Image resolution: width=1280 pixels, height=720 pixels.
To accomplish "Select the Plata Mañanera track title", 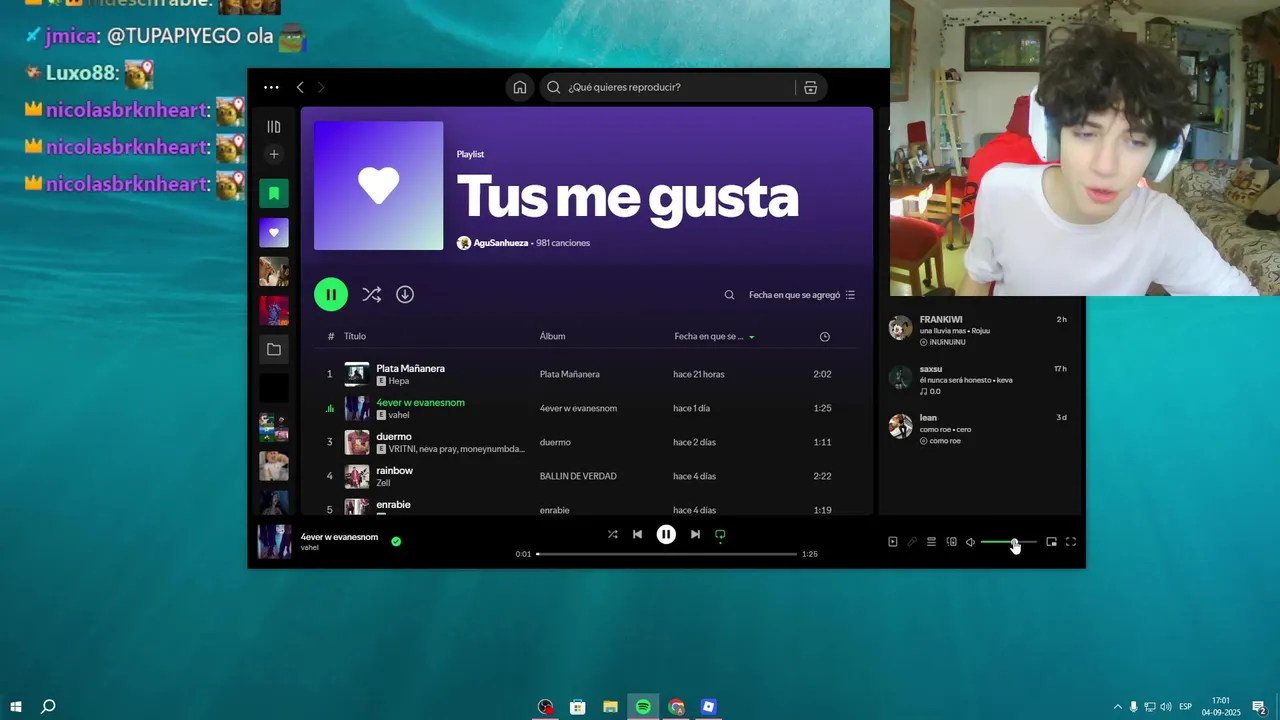I will coord(410,368).
